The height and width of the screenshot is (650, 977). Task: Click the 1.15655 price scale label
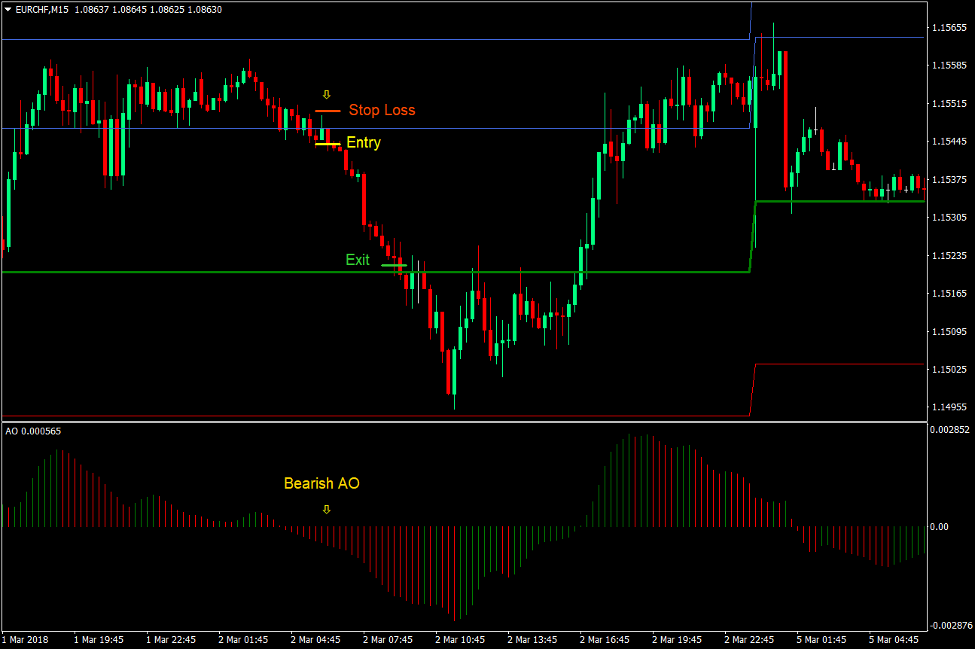[x=947, y=28]
